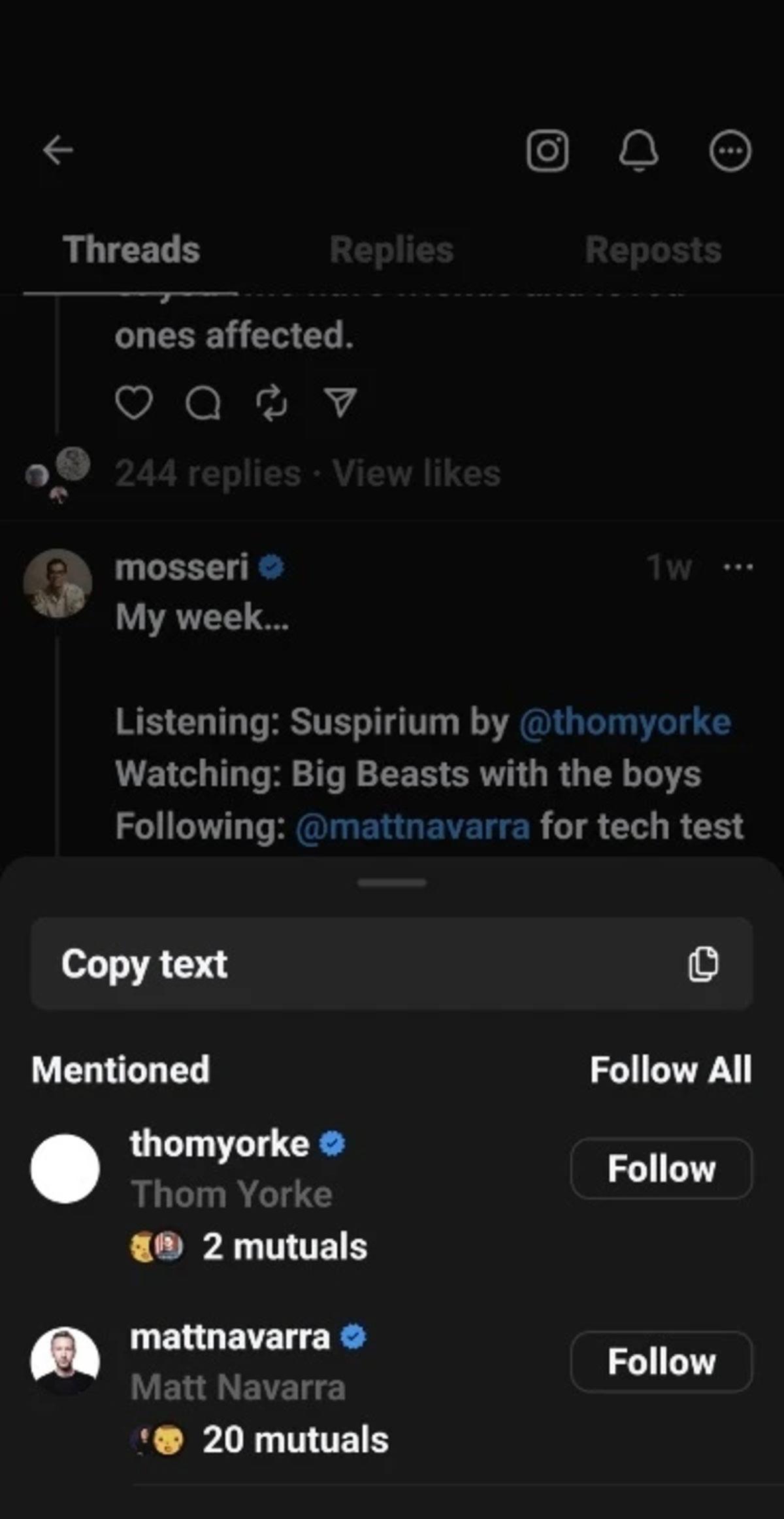Switch to the Replies tab

point(391,250)
